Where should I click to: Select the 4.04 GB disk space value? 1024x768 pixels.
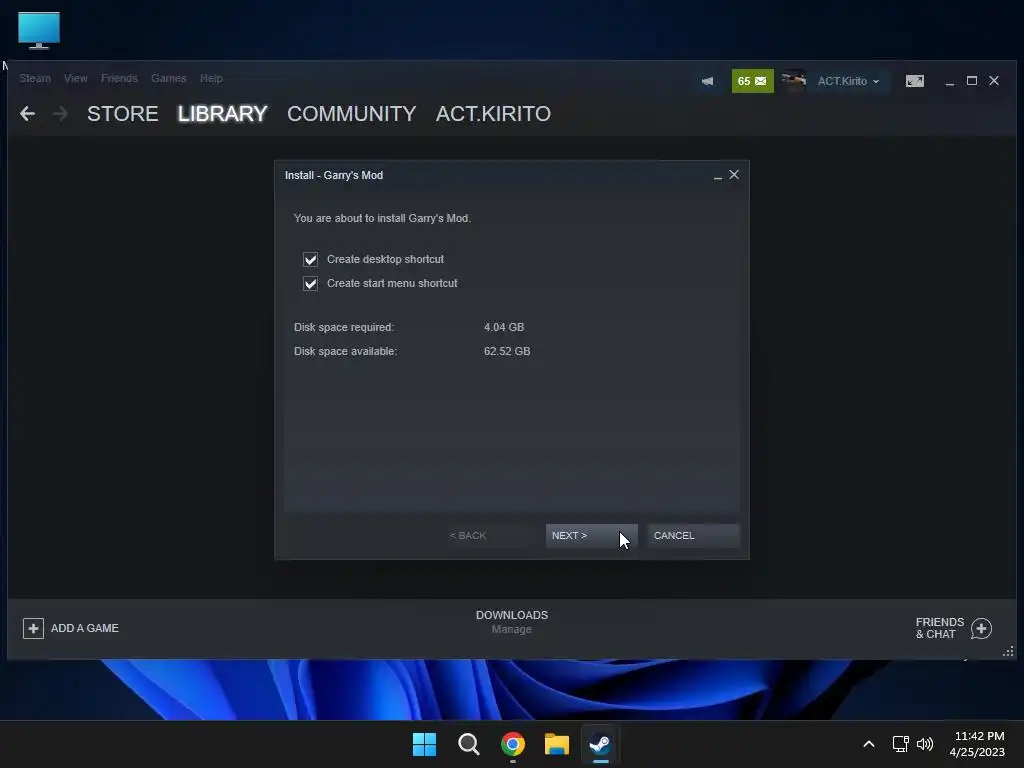coord(504,327)
